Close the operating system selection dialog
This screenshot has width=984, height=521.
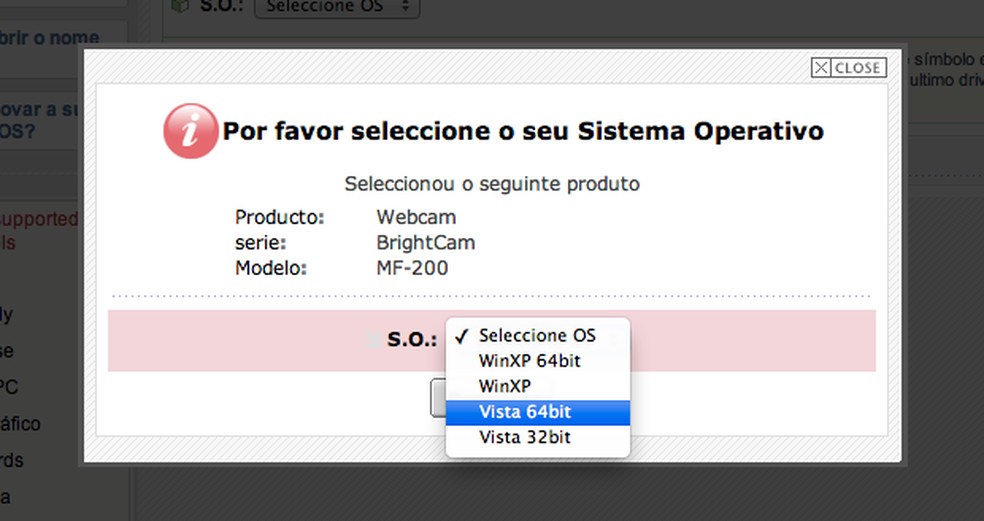(x=848, y=68)
